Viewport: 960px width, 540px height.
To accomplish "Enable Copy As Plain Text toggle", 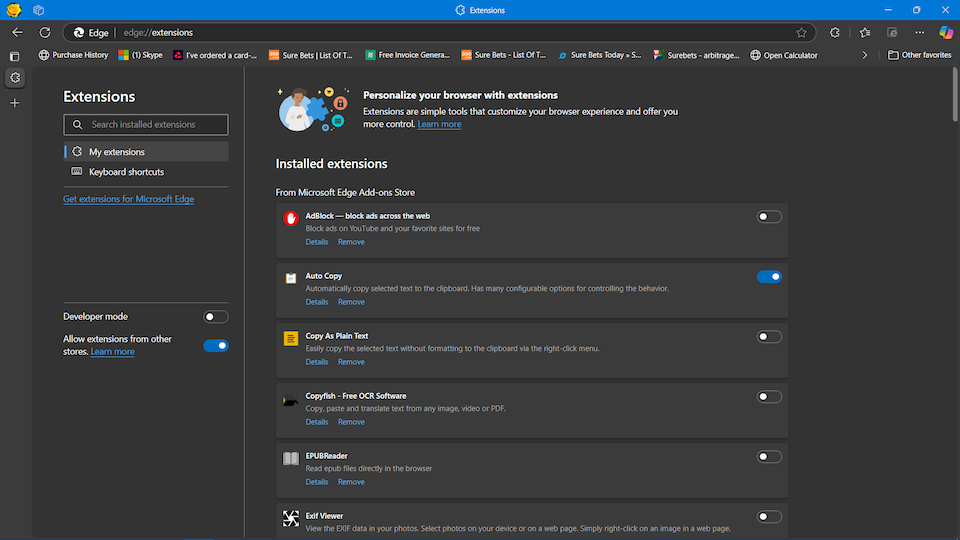I will (769, 337).
